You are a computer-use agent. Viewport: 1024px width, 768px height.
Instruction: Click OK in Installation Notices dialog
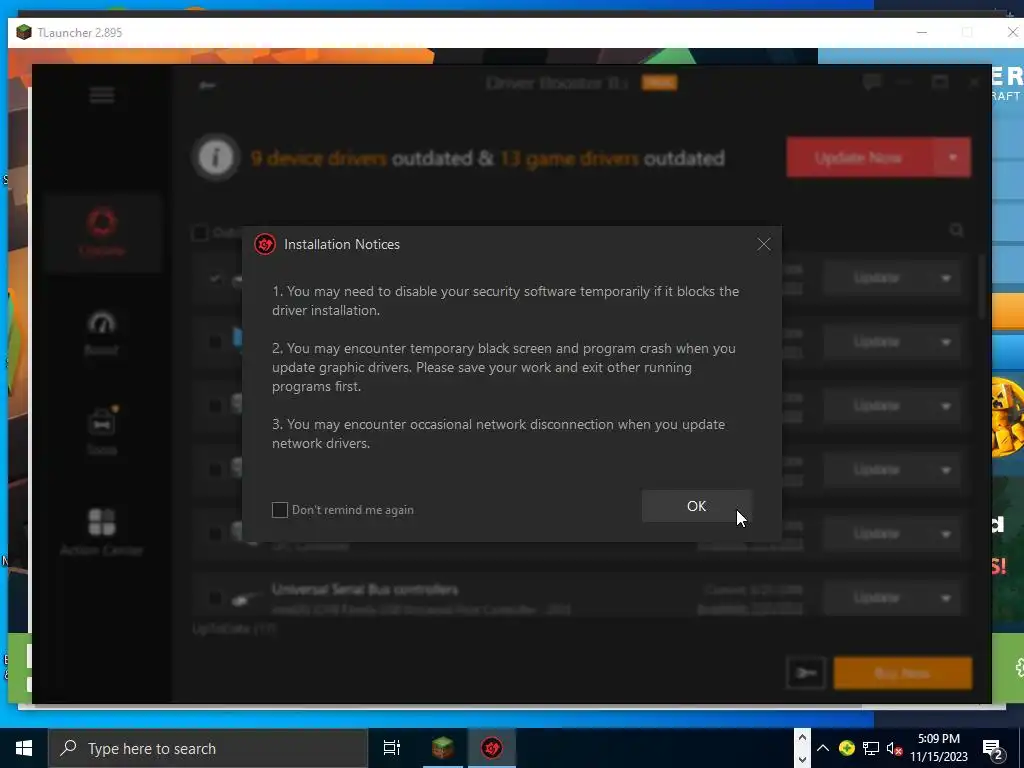[x=696, y=506]
